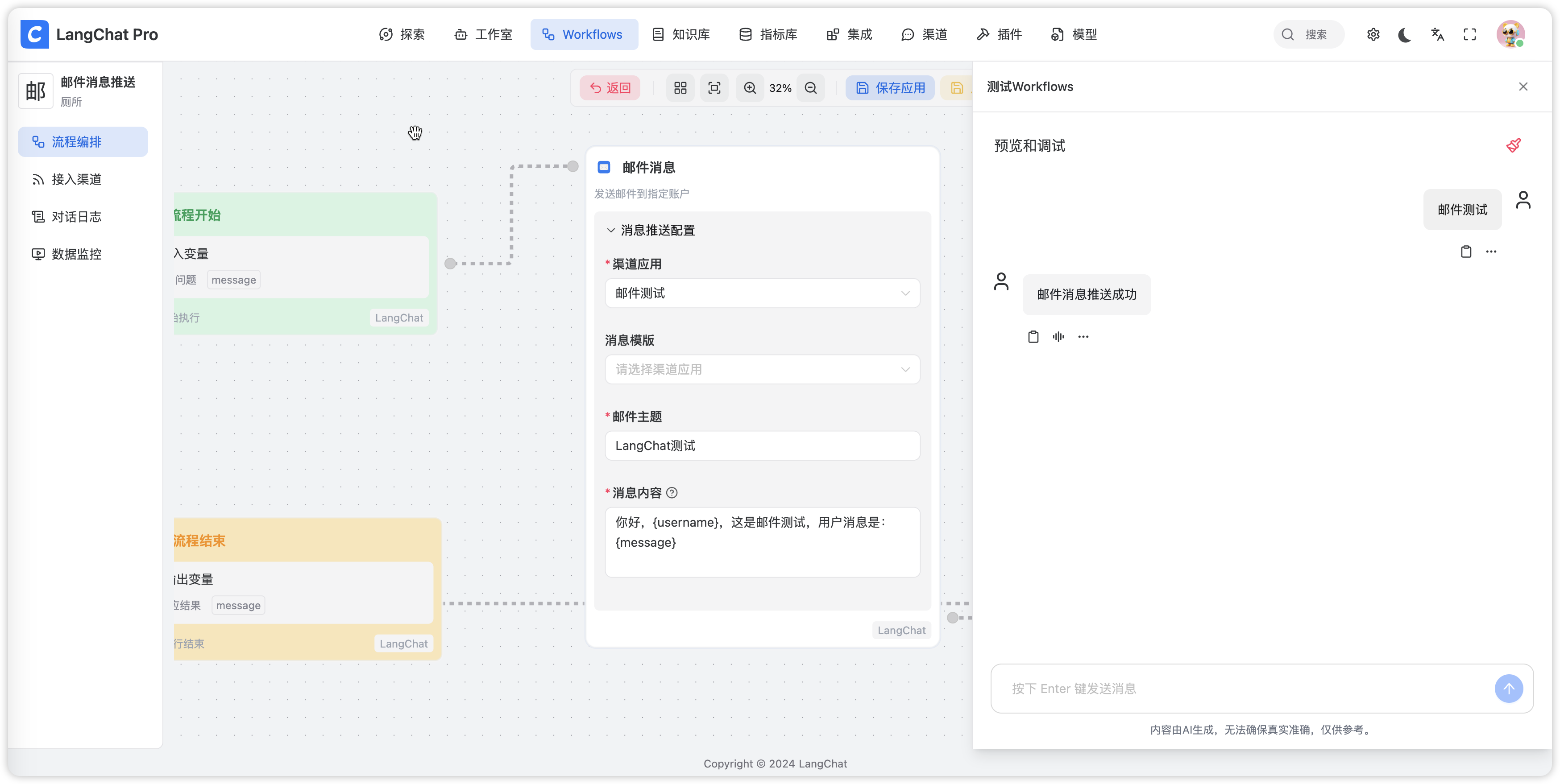The image size is (1560, 784).
Task: Switch to 对话日志 in sidebar
Action: click(76, 217)
